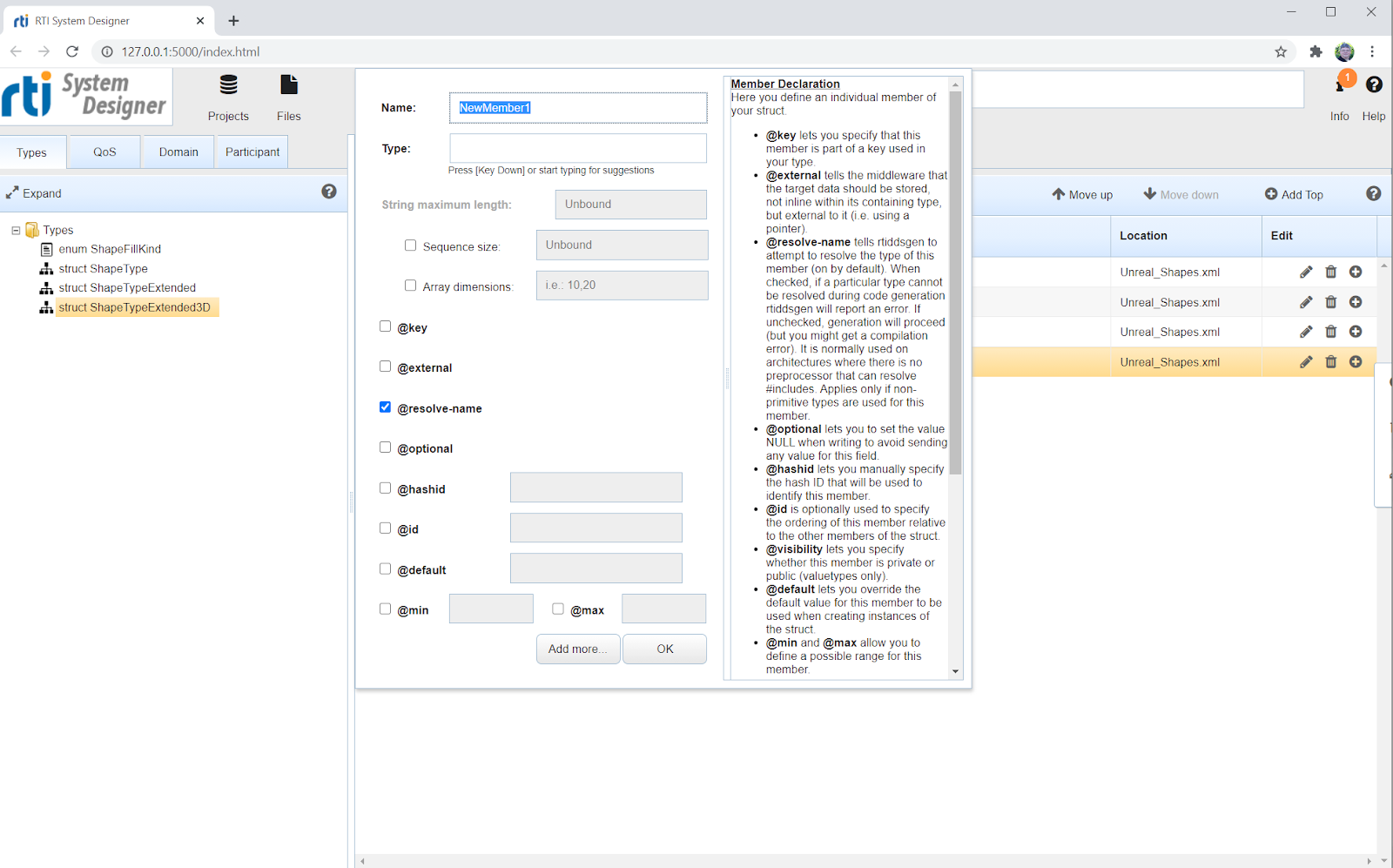This screenshot has height=868, width=1393.
Task: Open the Files document icon
Action: tap(289, 84)
